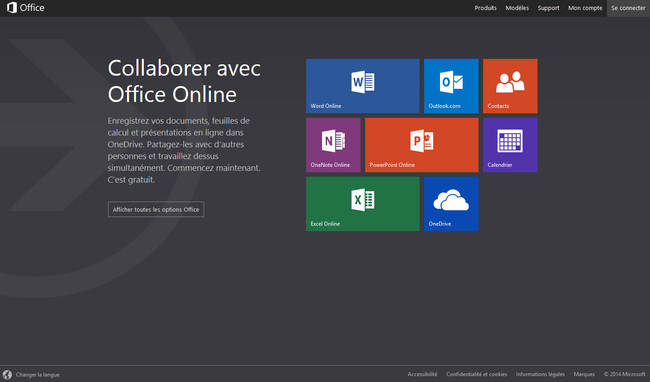The image size is (650, 382).
Task: Click Se connecter to sign in
Action: 628,8
